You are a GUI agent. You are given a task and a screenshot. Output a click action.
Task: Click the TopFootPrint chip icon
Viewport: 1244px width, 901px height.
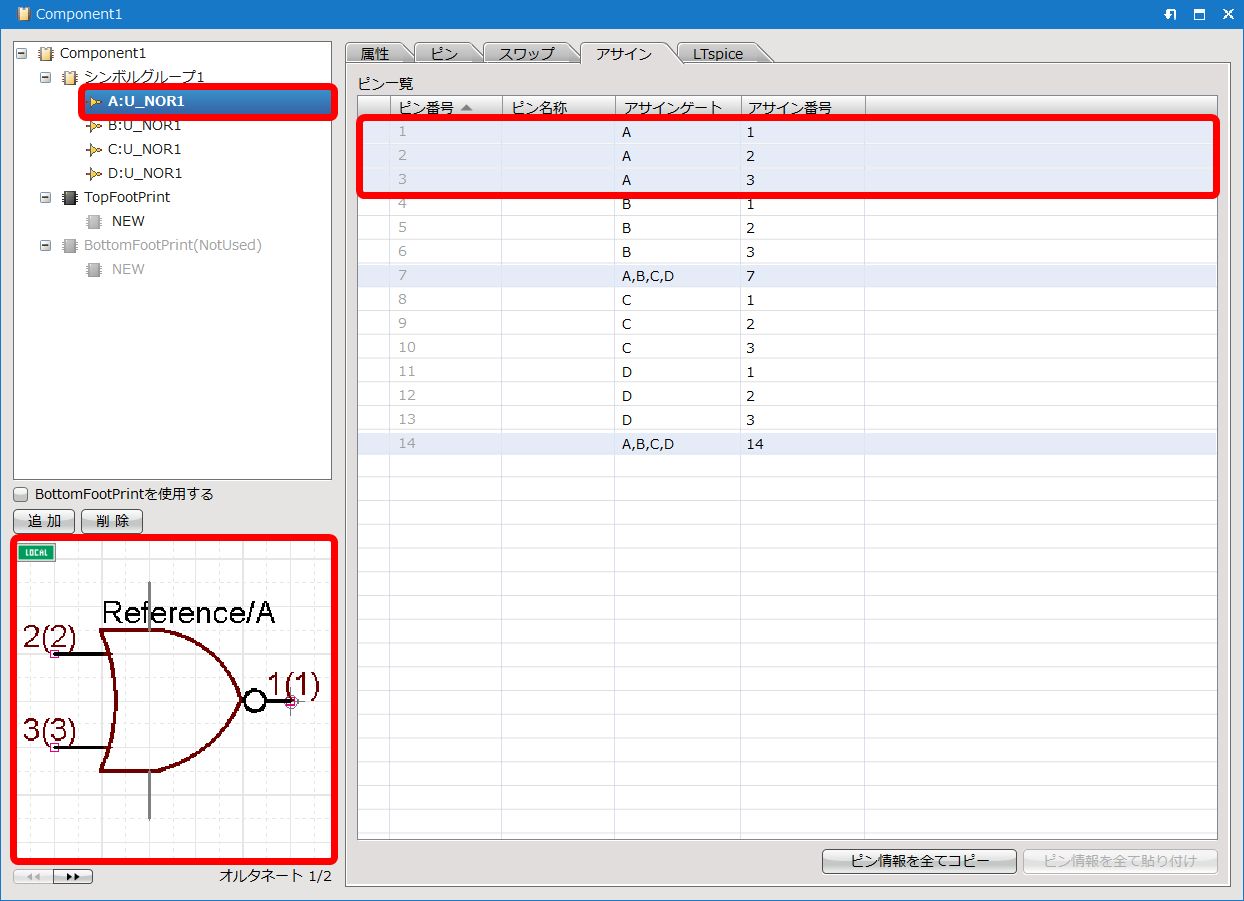click(70, 197)
